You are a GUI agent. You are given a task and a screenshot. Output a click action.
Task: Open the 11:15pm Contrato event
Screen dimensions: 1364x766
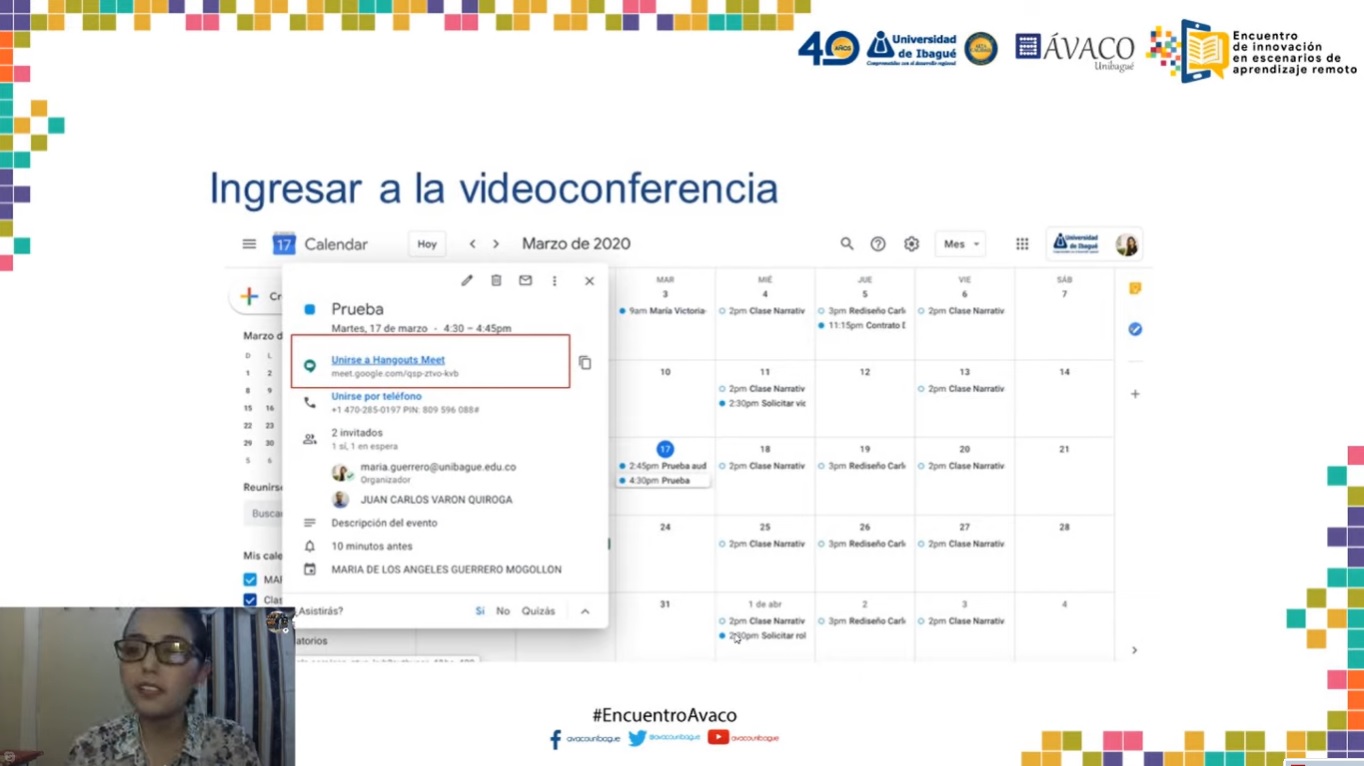[x=862, y=325]
